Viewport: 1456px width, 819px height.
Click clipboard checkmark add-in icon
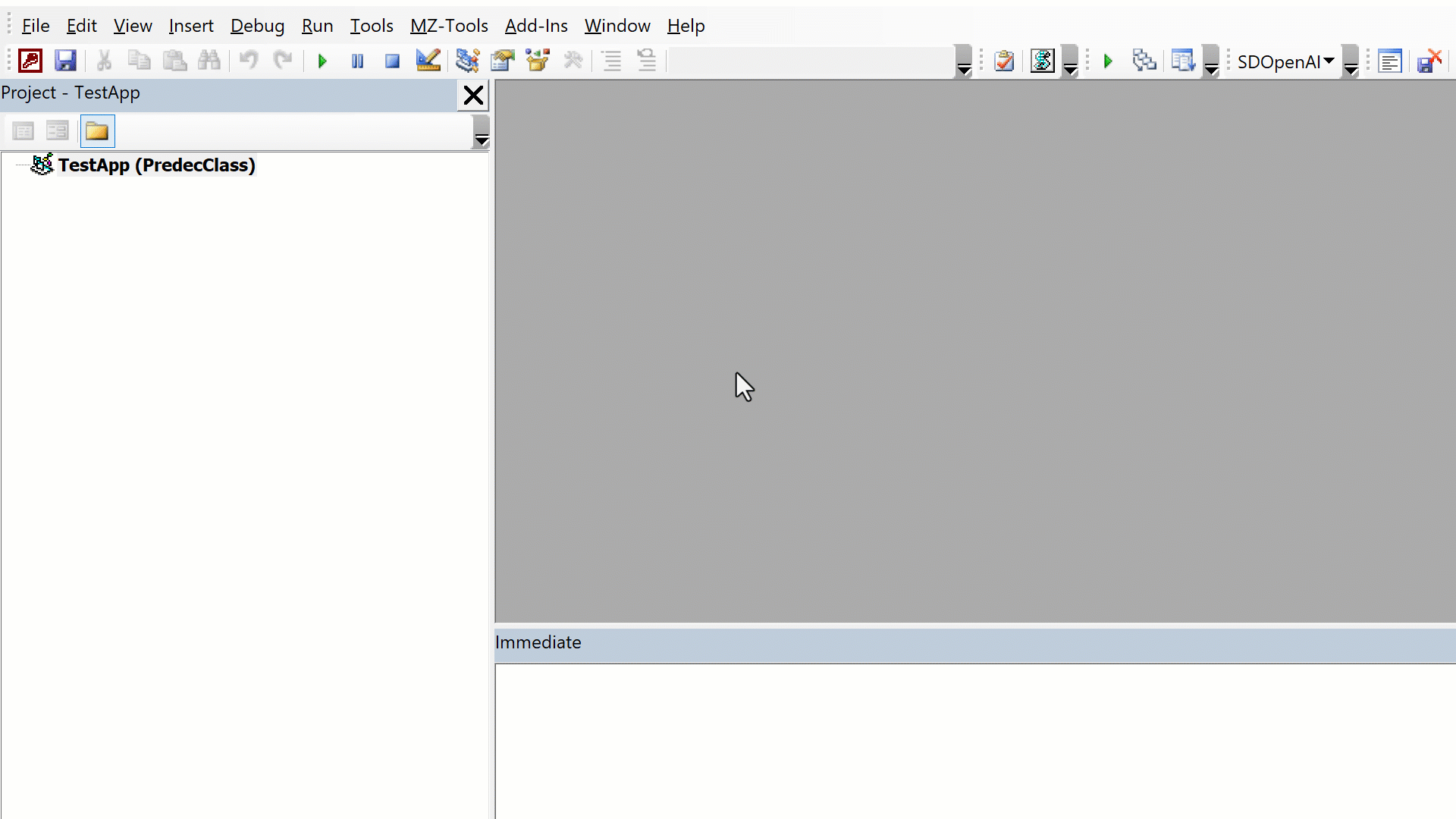tap(1004, 61)
